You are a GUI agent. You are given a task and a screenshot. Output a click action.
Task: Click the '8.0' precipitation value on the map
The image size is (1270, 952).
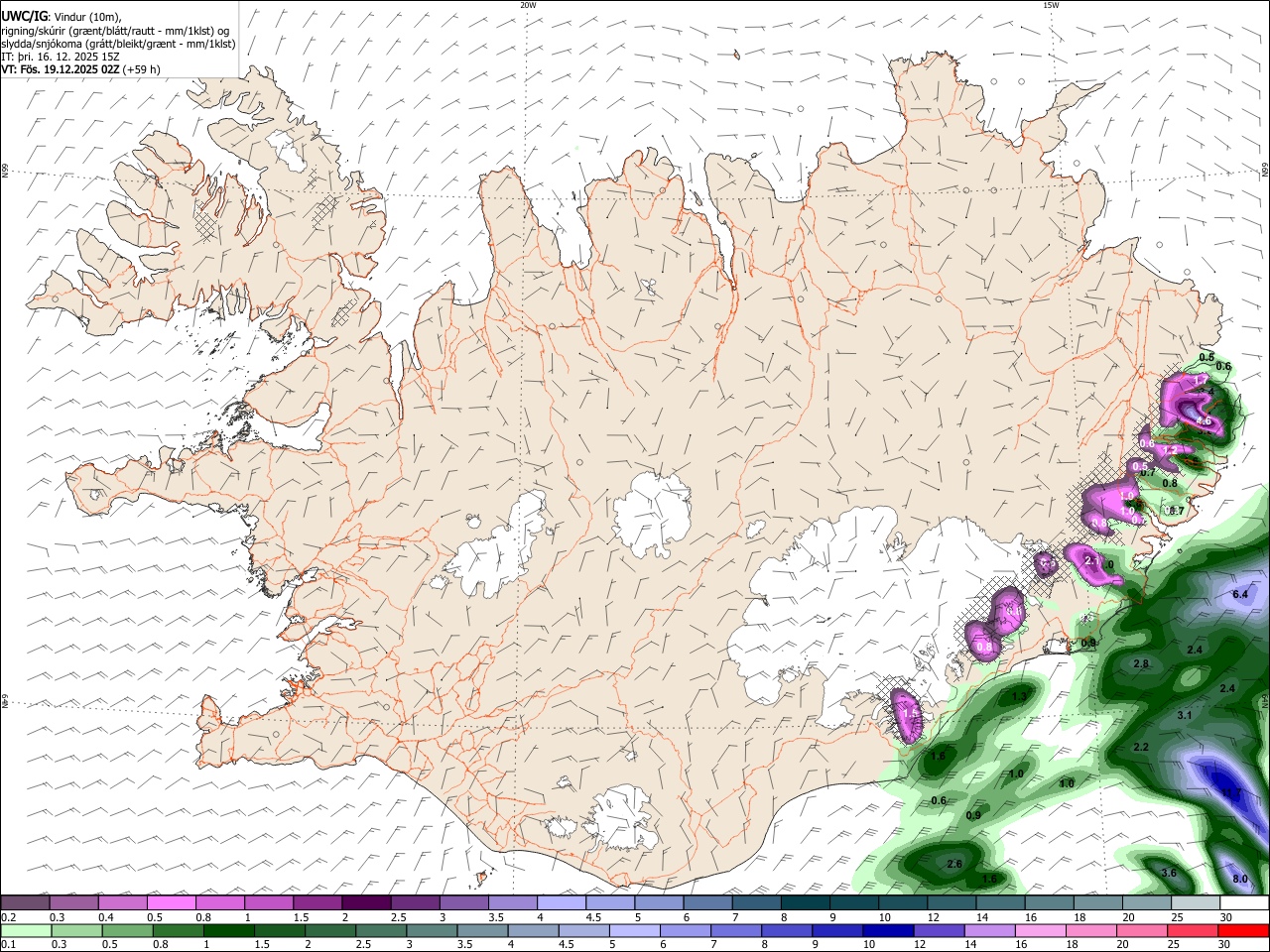(x=1240, y=880)
